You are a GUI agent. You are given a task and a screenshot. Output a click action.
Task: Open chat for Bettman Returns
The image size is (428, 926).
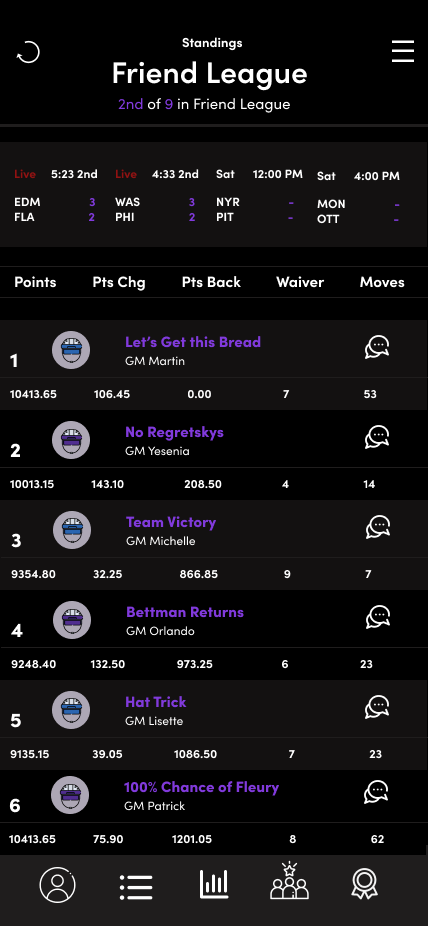pos(378,617)
